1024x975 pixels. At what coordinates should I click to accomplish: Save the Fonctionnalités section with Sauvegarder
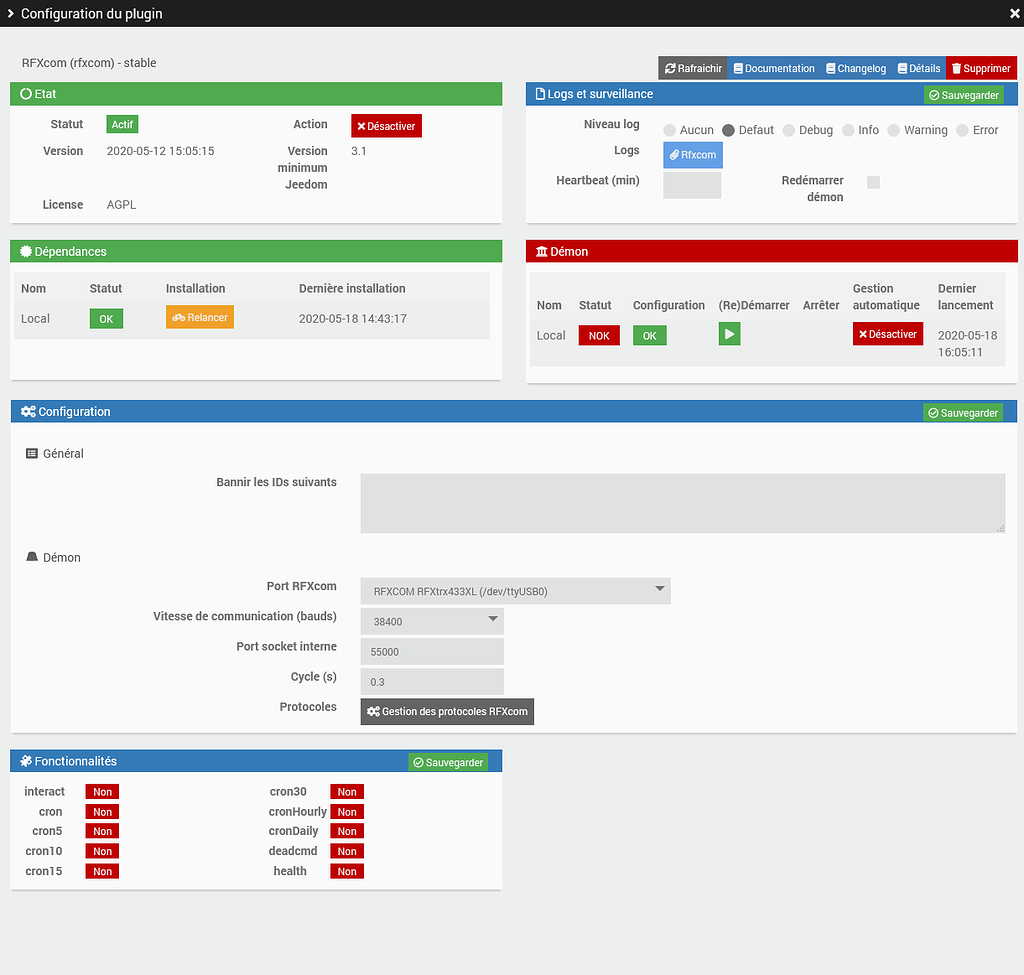pos(448,762)
